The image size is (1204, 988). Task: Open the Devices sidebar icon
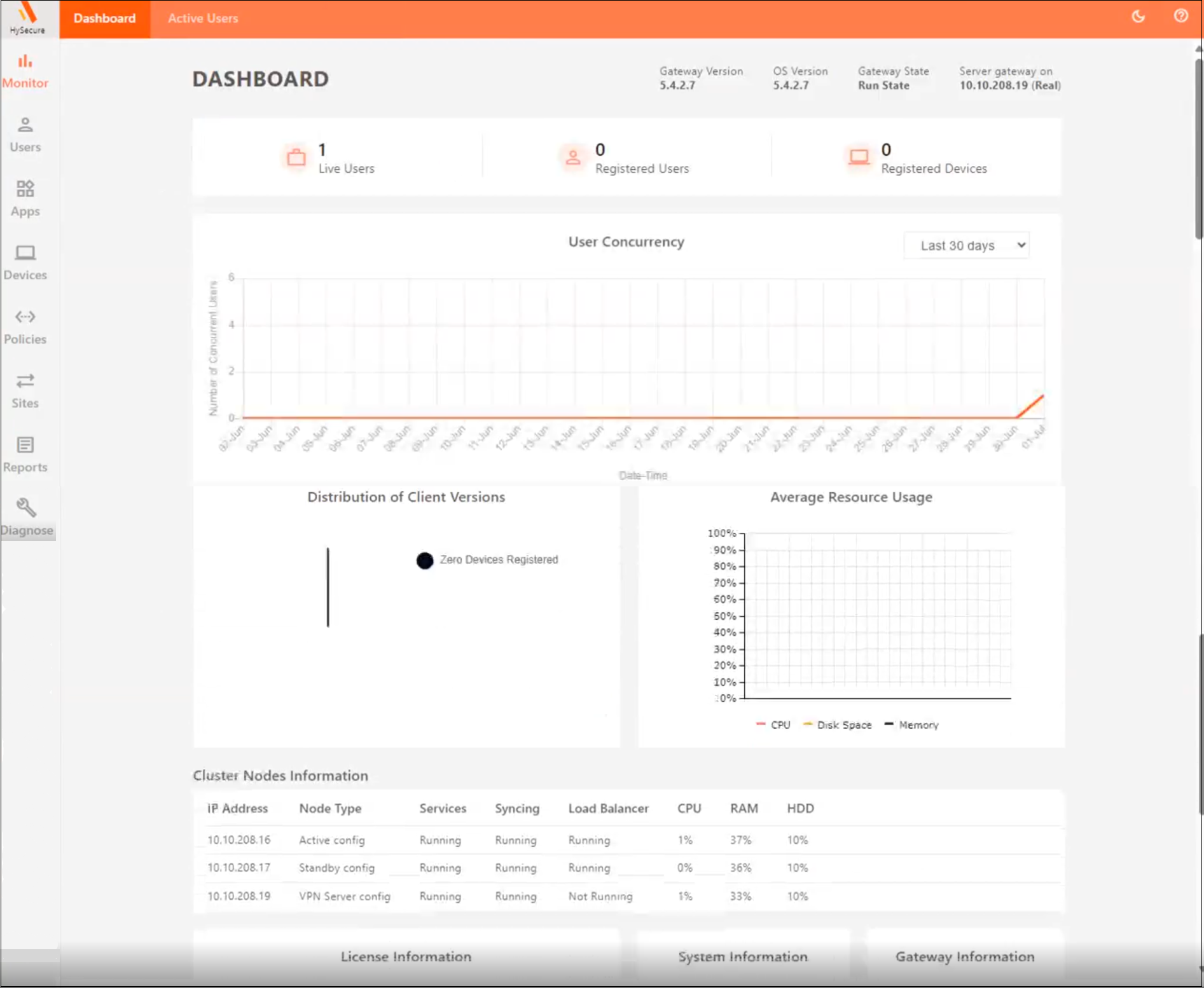(x=25, y=253)
